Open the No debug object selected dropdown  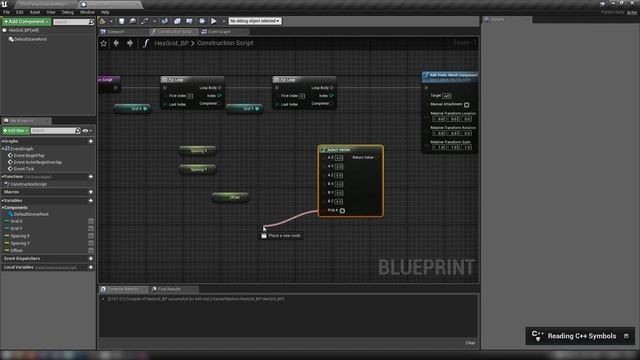pyautogui.click(x=255, y=21)
